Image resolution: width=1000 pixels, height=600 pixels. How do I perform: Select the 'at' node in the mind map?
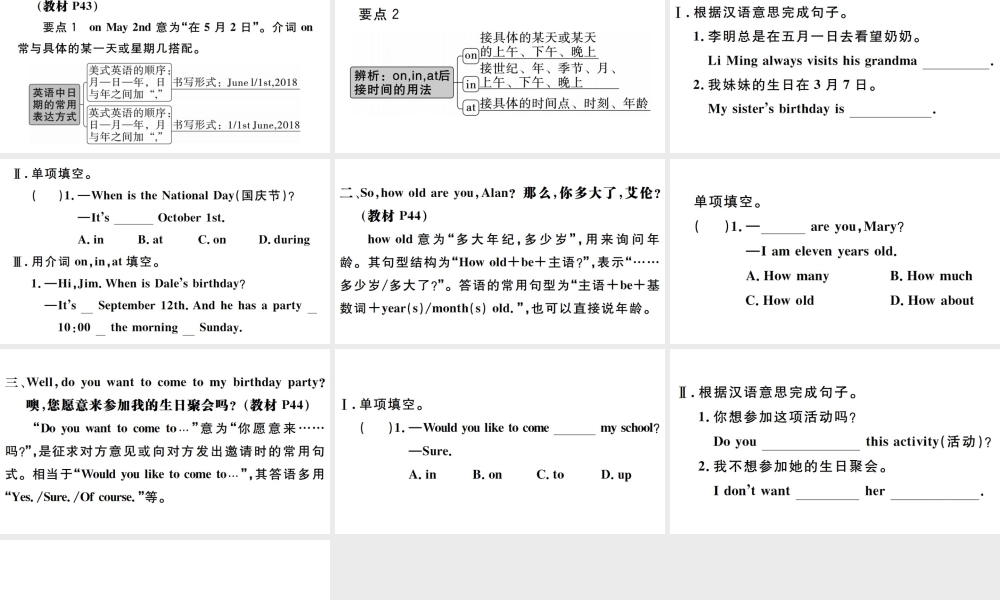(471, 107)
